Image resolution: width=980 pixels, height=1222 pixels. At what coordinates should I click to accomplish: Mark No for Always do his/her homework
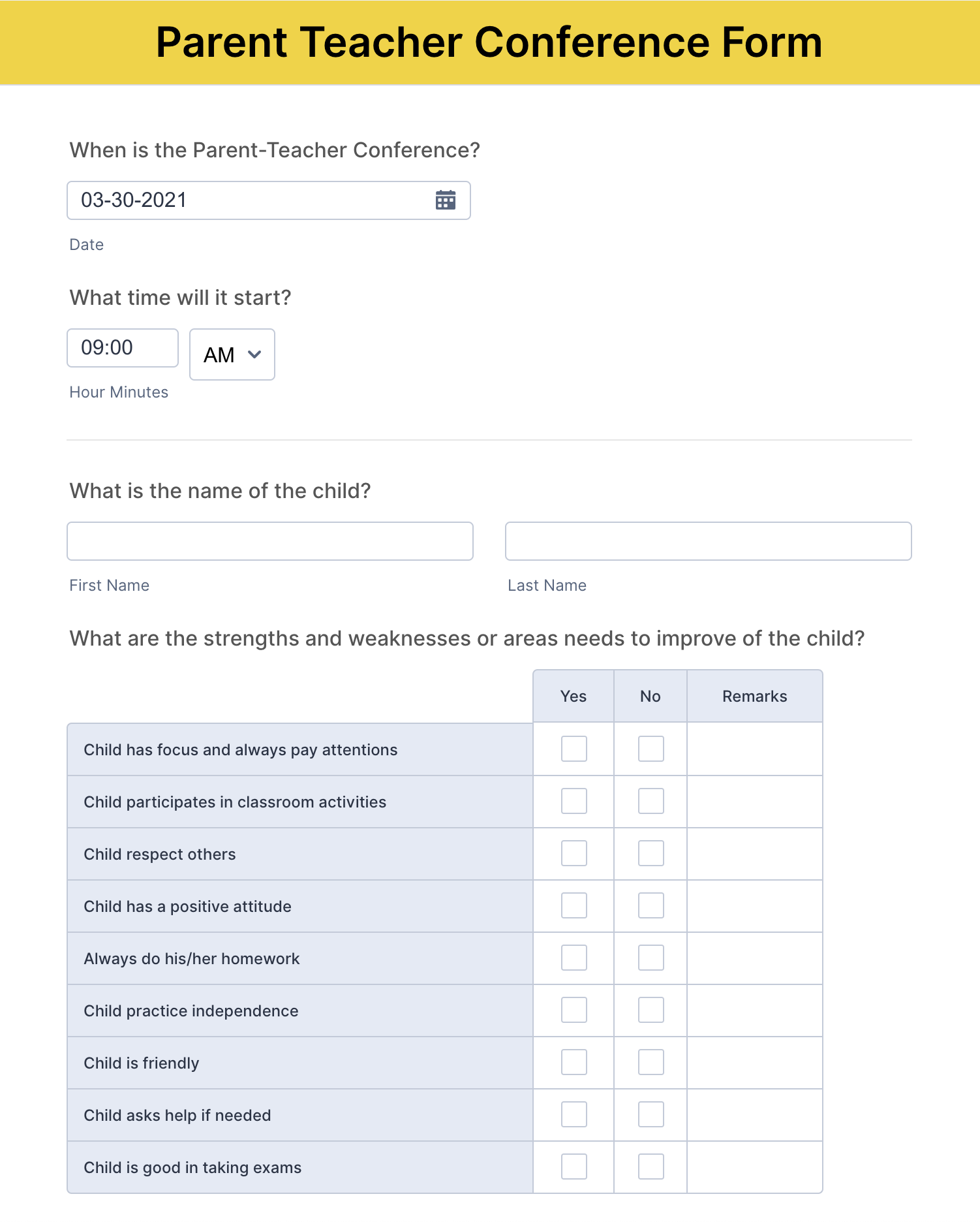651,958
